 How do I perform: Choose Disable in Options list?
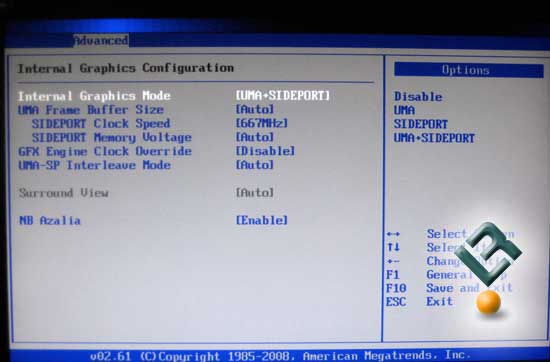point(418,96)
